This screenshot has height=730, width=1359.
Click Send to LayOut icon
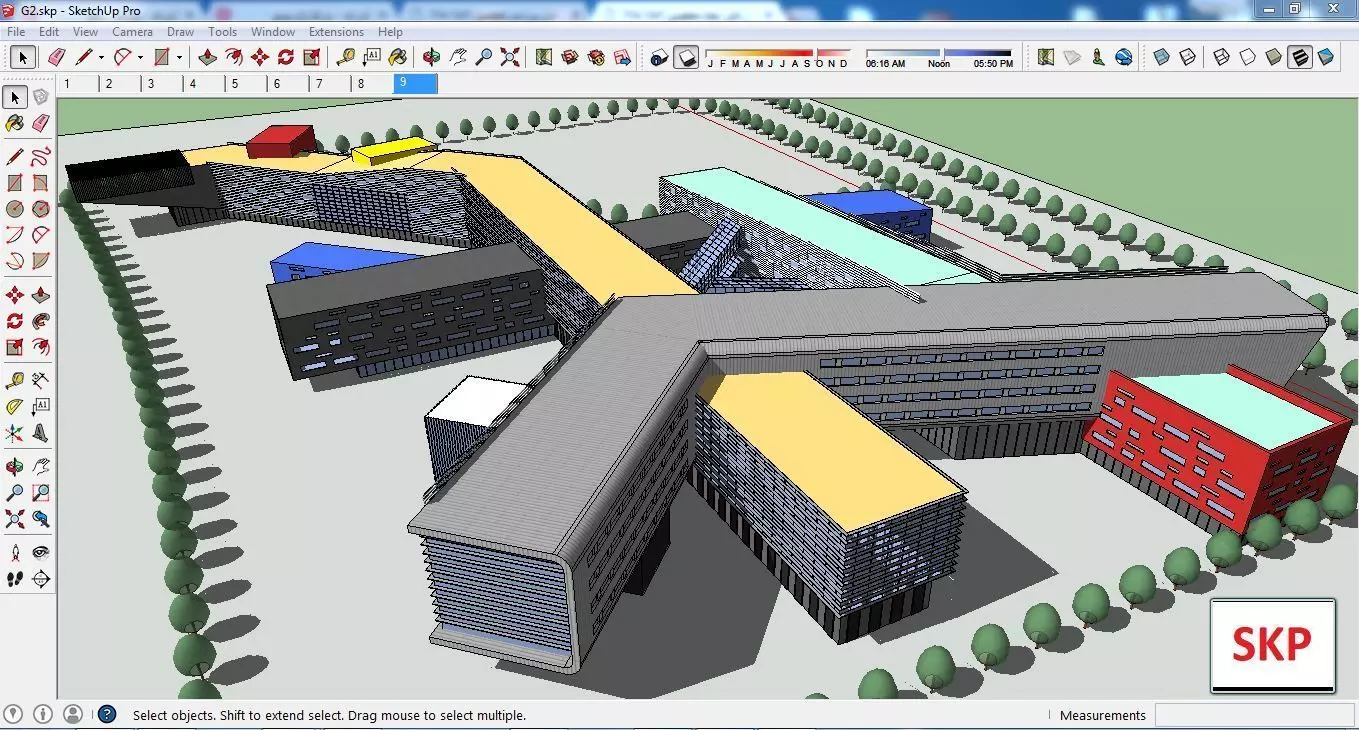click(x=623, y=57)
